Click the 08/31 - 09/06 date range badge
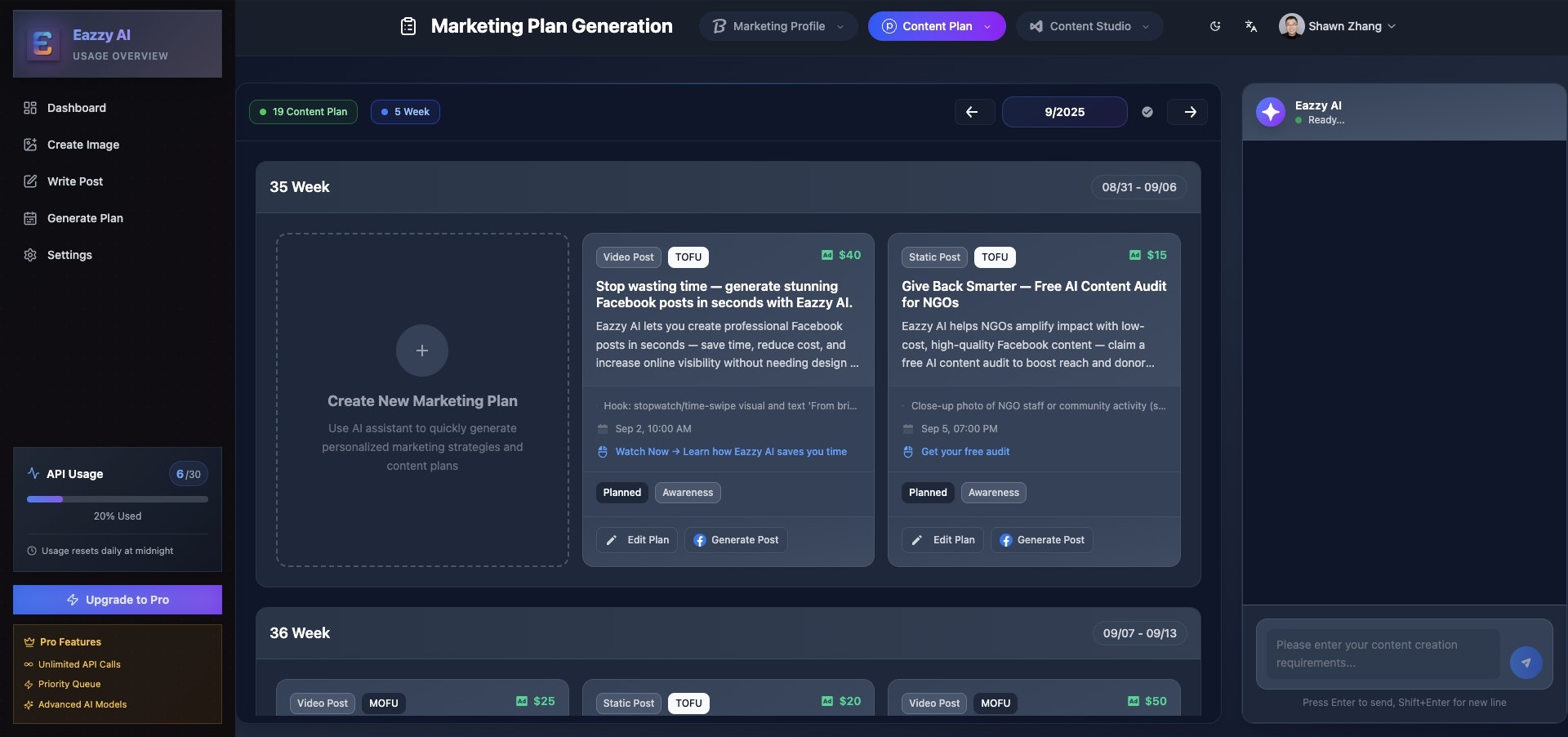 1139,187
